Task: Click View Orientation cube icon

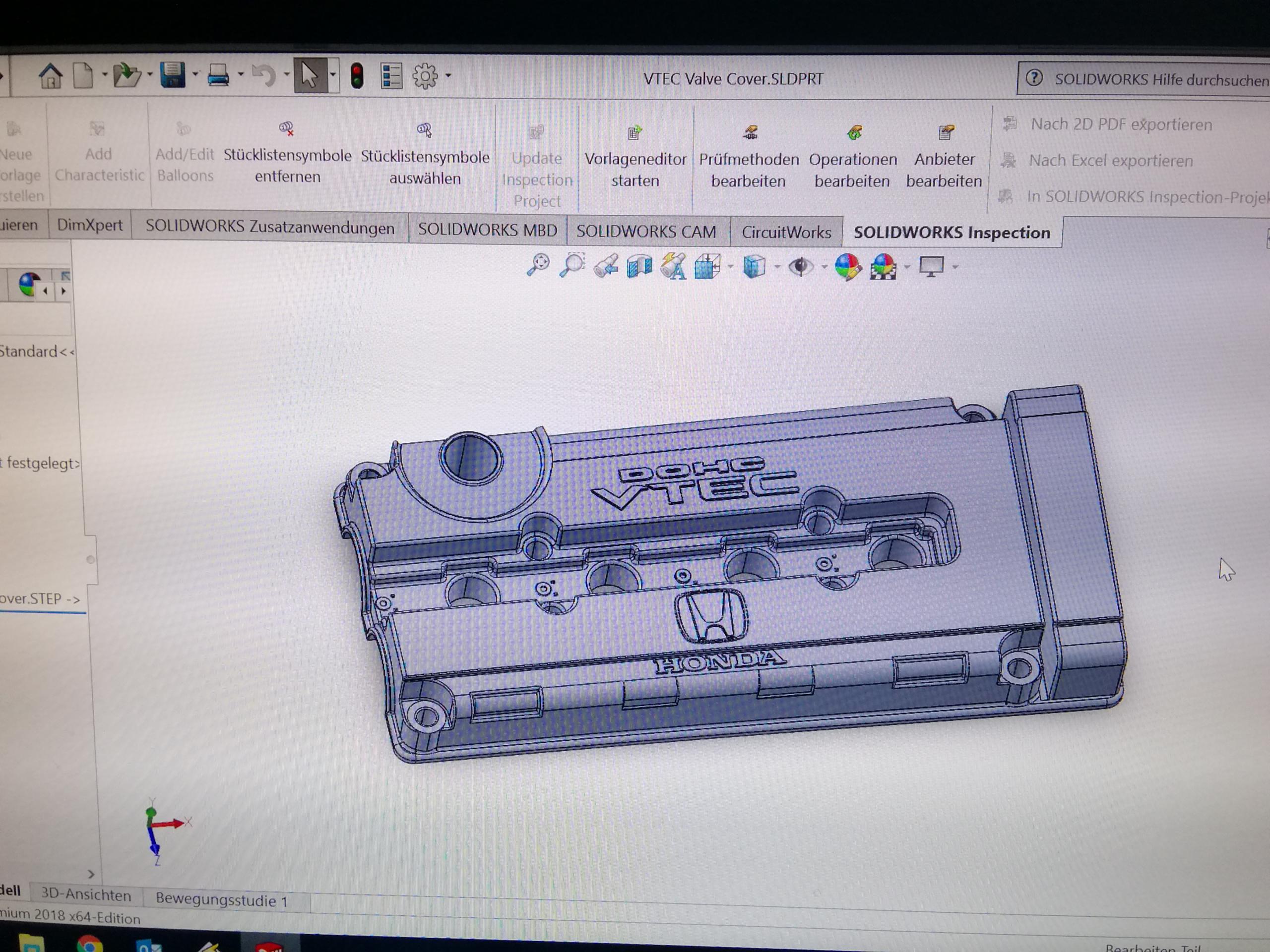Action: (707, 267)
